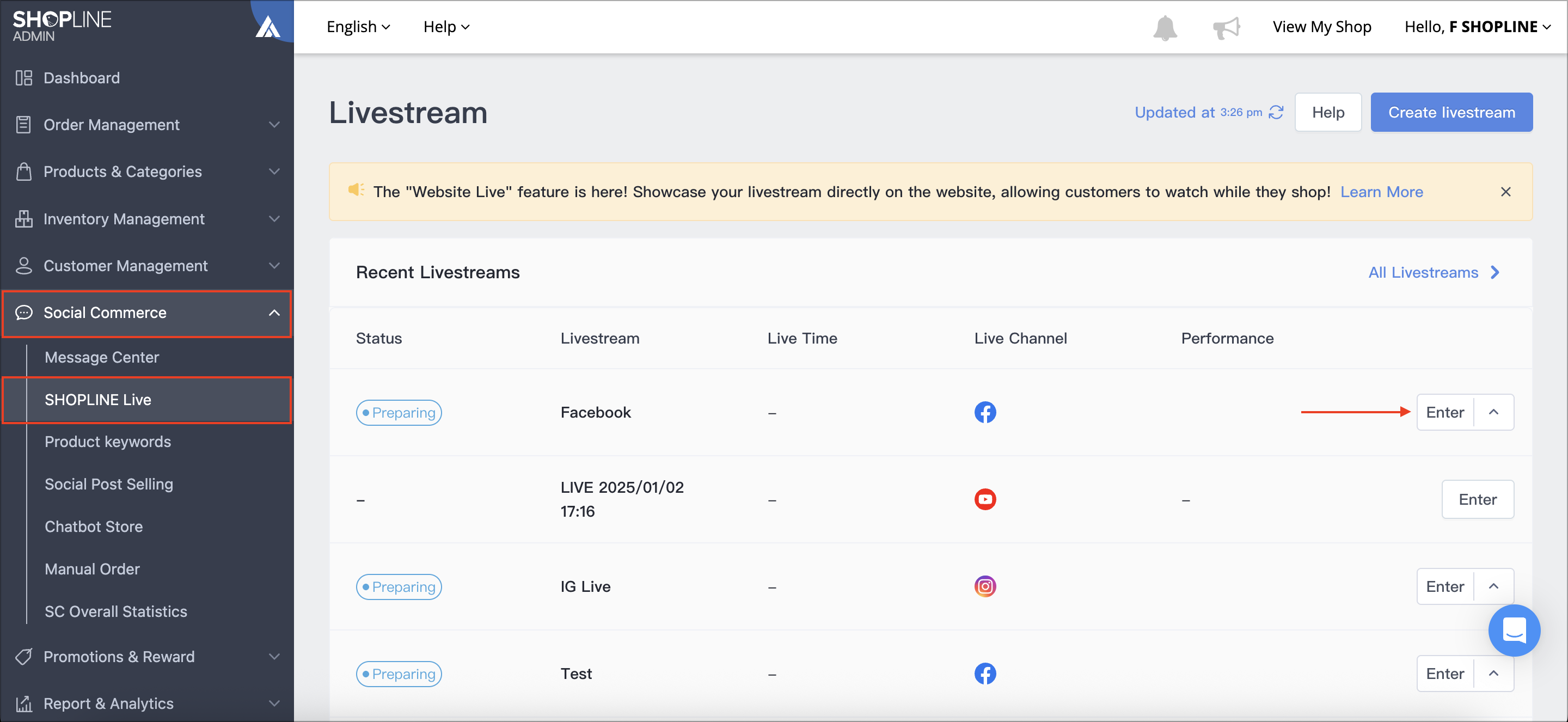Click the Preparing status badge in IG Live row
1568x722 pixels.
click(x=399, y=586)
